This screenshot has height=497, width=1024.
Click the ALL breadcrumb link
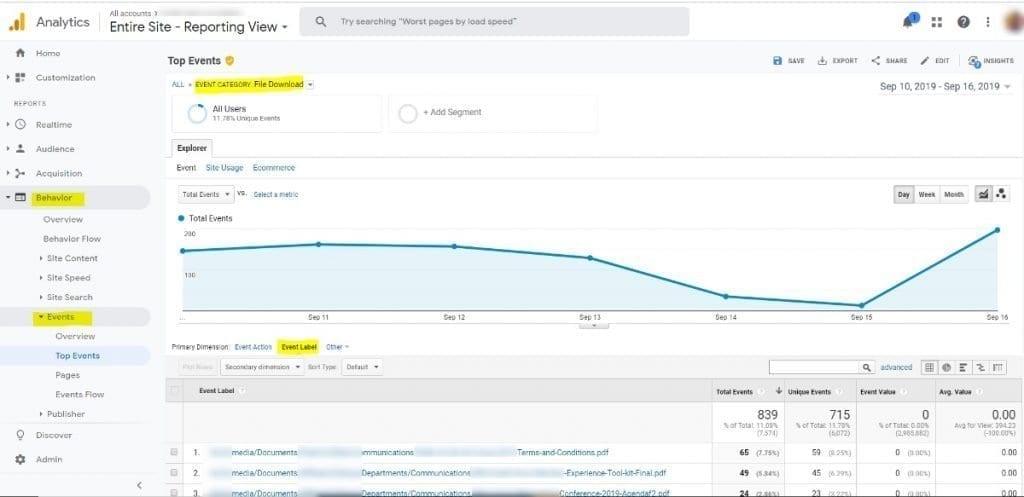(178, 84)
